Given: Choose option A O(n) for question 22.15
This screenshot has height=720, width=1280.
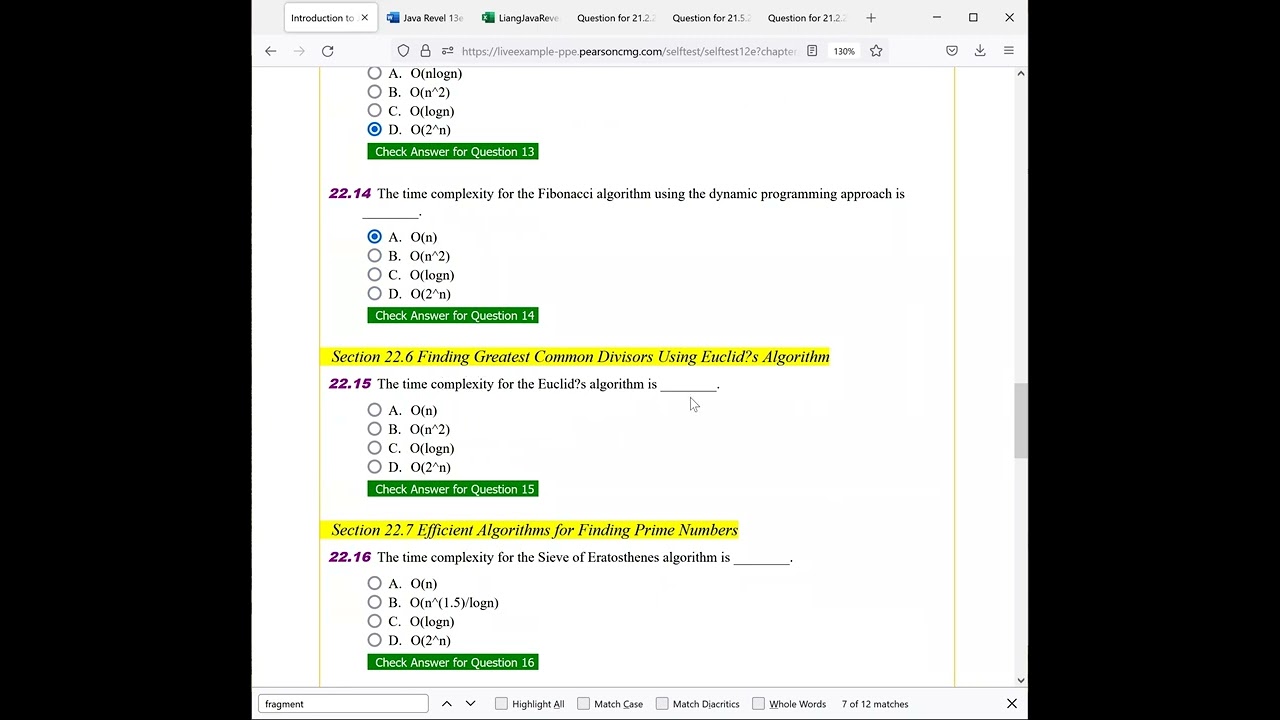Looking at the screenshot, I should click(374, 410).
